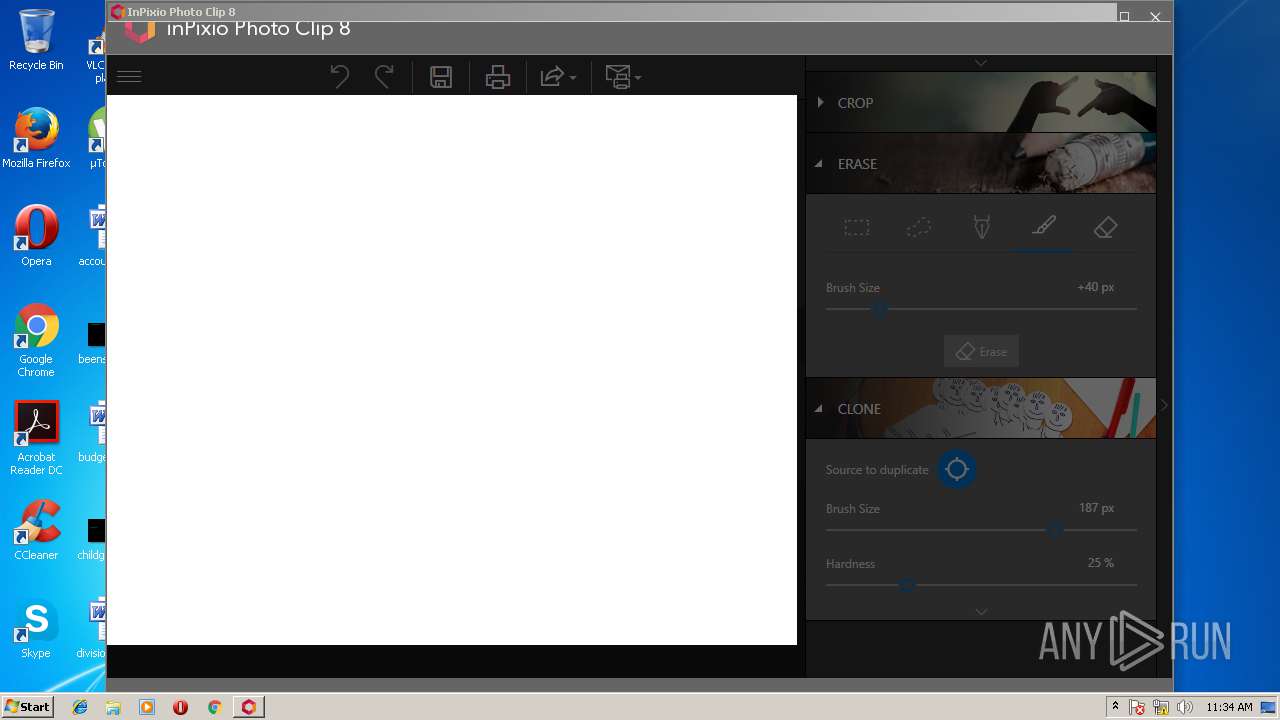Show hidden system tray icons

(1116, 707)
